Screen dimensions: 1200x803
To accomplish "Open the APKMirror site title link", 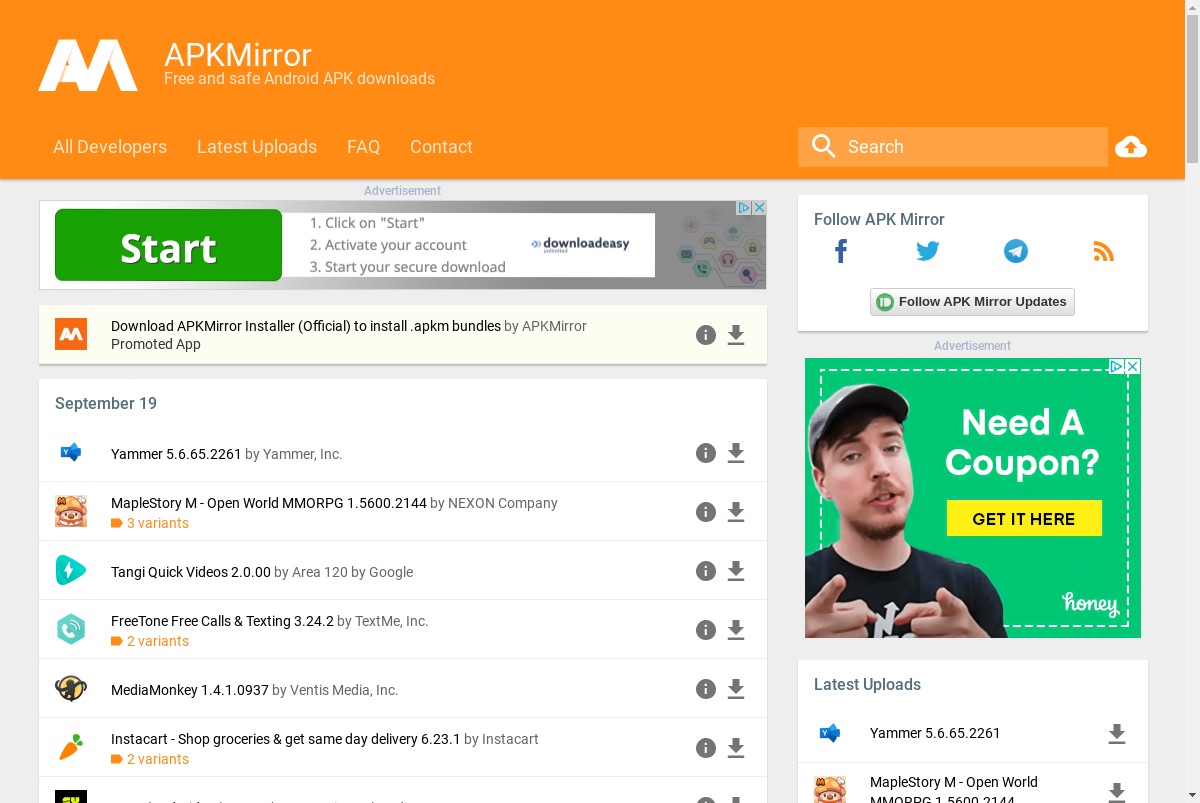I will pyautogui.click(x=238, y=55).
